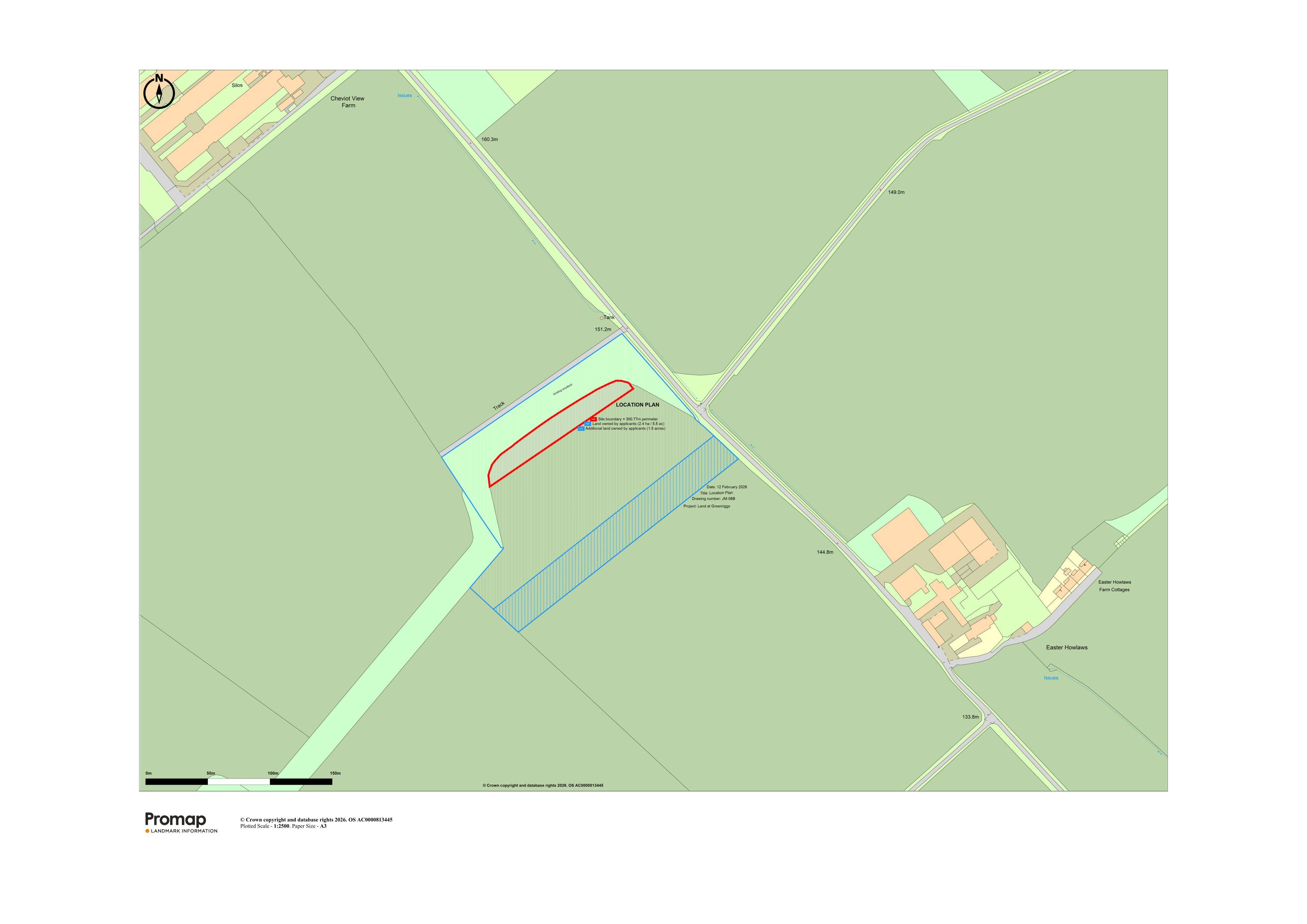Click "Additional land owned by applicants (1.5 acres)"

click(626, 428)
